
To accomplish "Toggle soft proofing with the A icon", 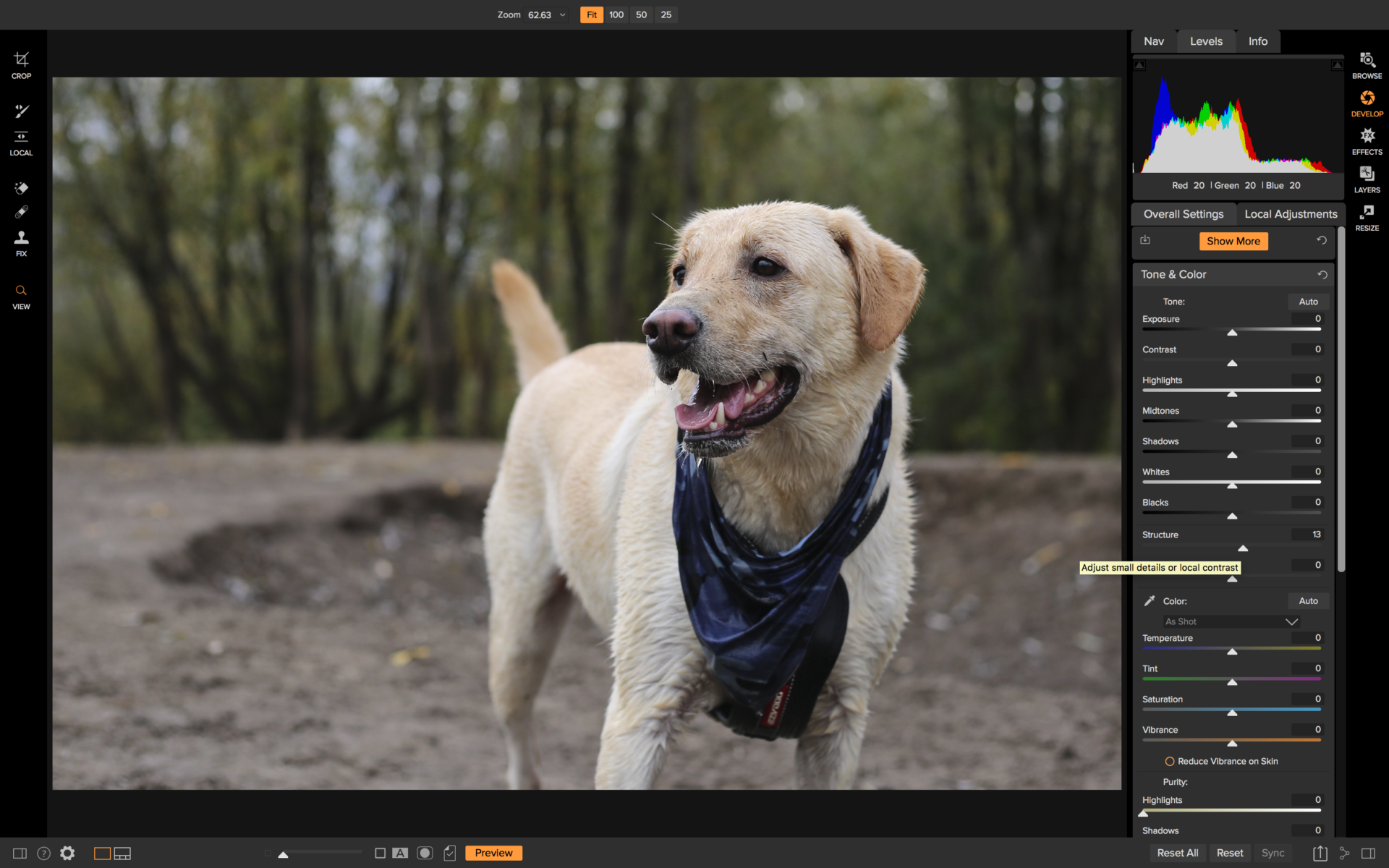I will (402, 853).
